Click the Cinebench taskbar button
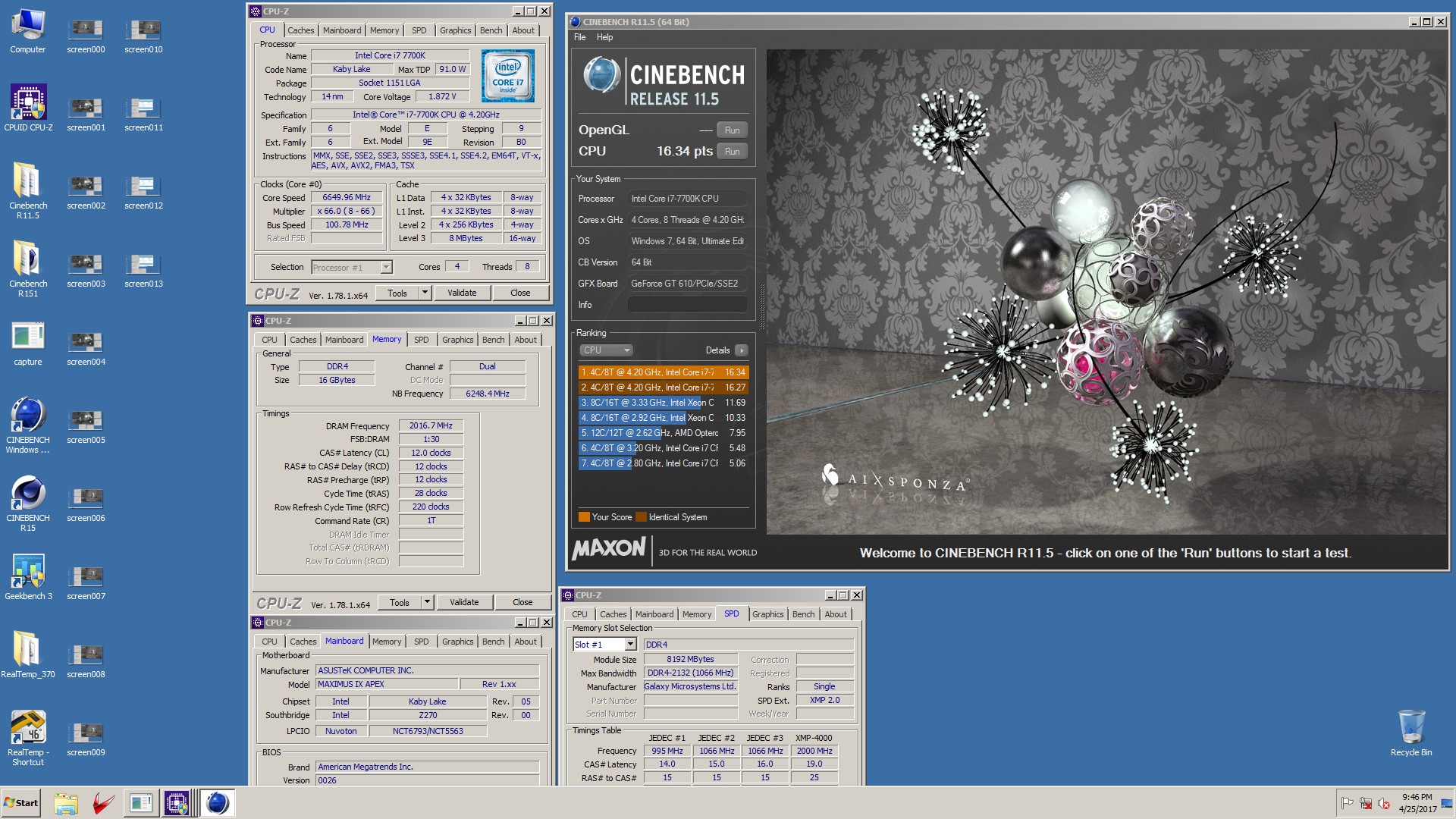 click(217, 803)
